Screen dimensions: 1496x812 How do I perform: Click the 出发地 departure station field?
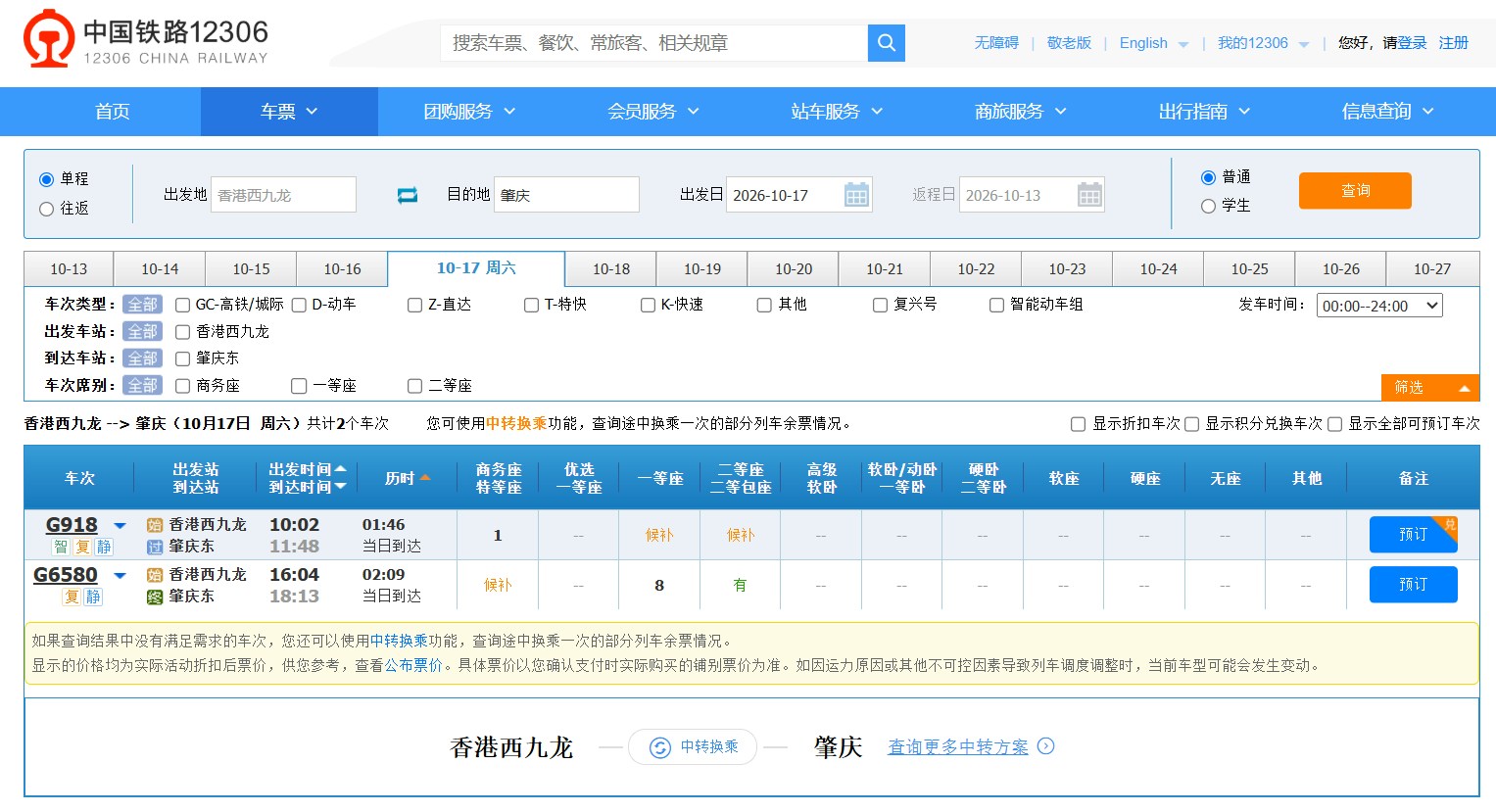[283, 195]
